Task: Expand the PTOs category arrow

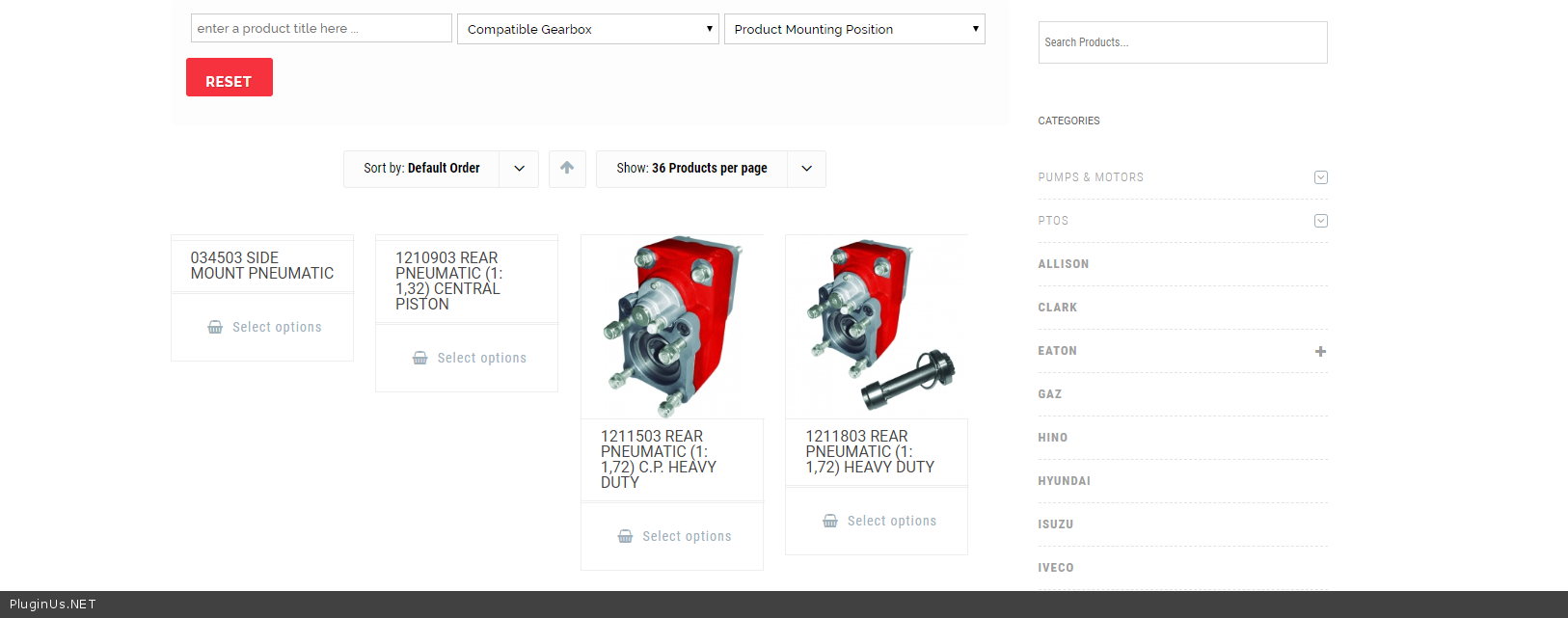Action: [x=1320, y=221]
